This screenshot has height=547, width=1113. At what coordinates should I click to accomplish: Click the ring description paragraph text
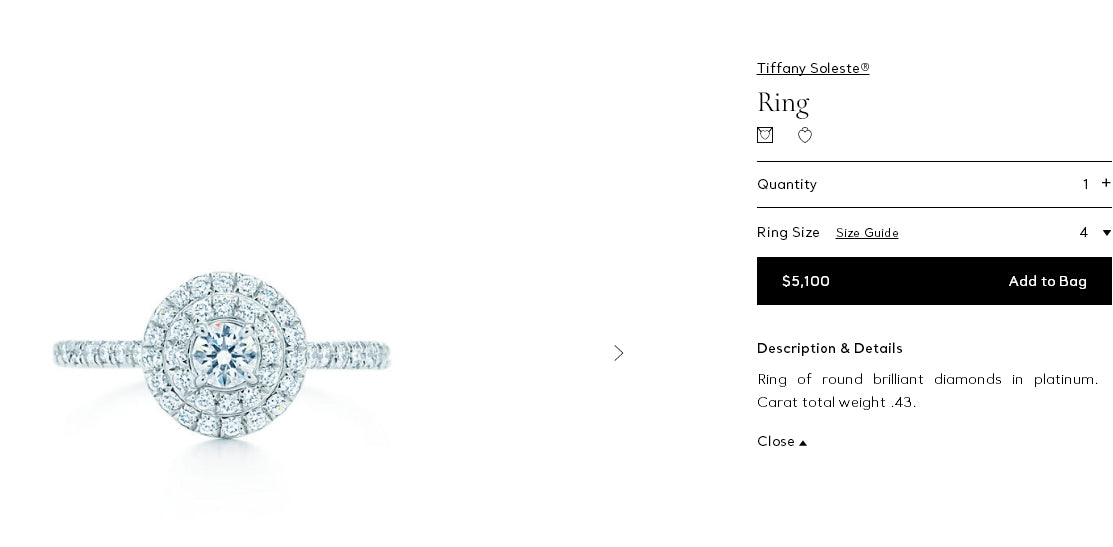tap(927, 391)
